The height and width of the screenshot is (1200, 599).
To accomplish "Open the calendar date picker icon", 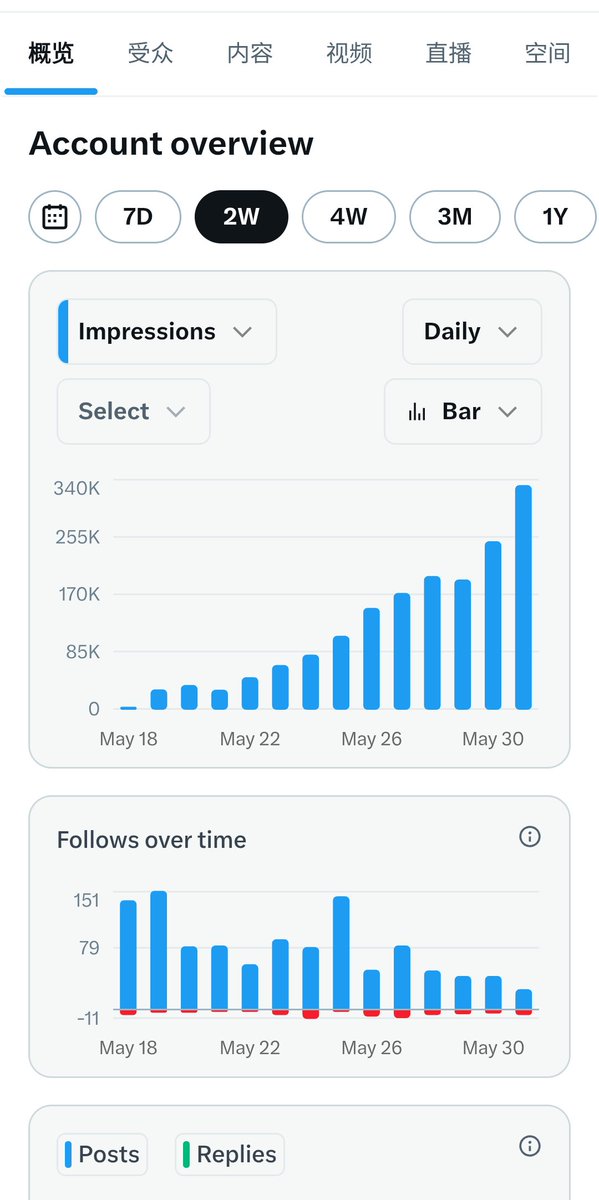I will (x=55, y=216).
